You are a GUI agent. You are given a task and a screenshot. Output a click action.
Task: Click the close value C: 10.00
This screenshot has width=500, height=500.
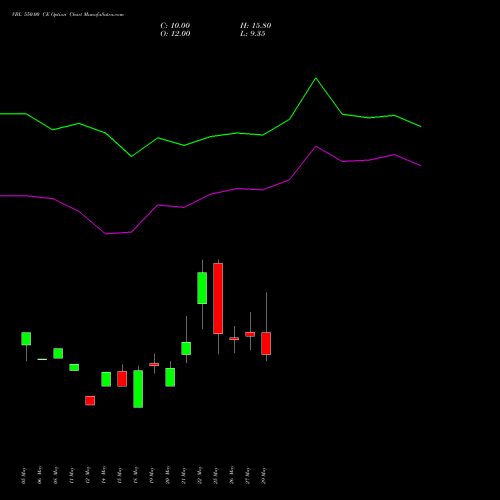[x=175, y=26]
